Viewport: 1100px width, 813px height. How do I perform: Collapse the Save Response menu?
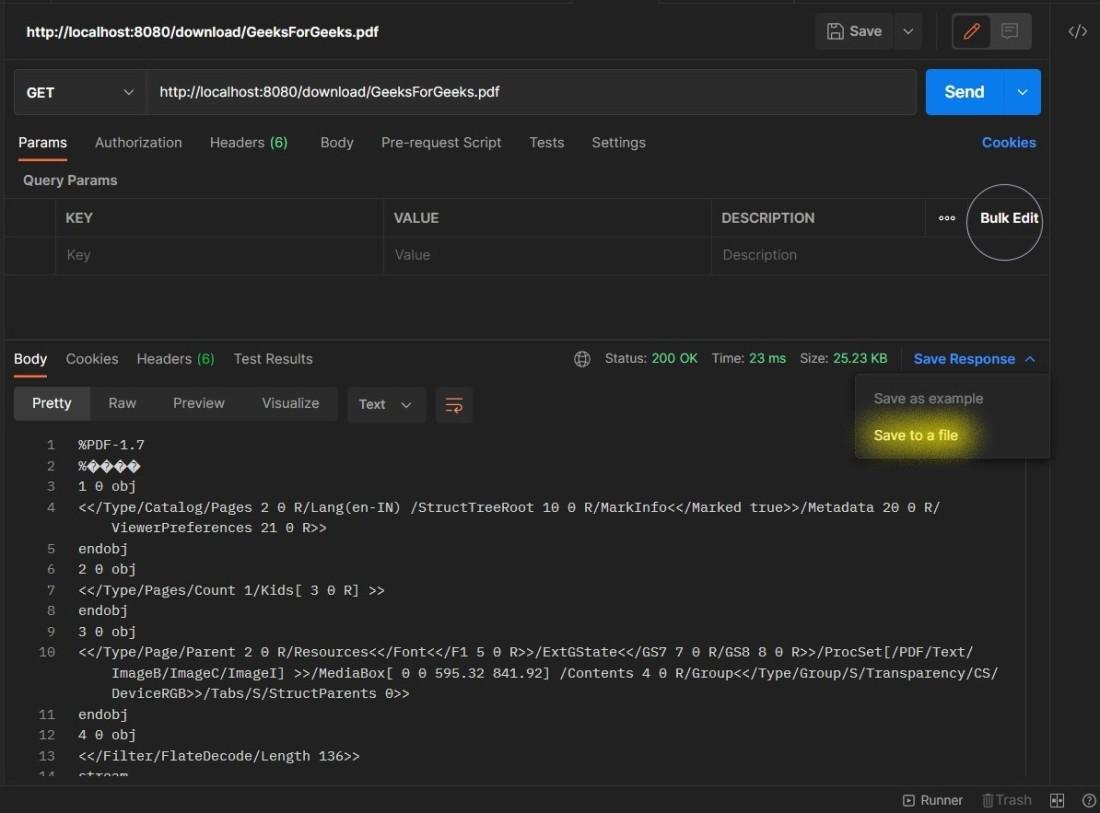pyautogui.click(x=974, y=359)
